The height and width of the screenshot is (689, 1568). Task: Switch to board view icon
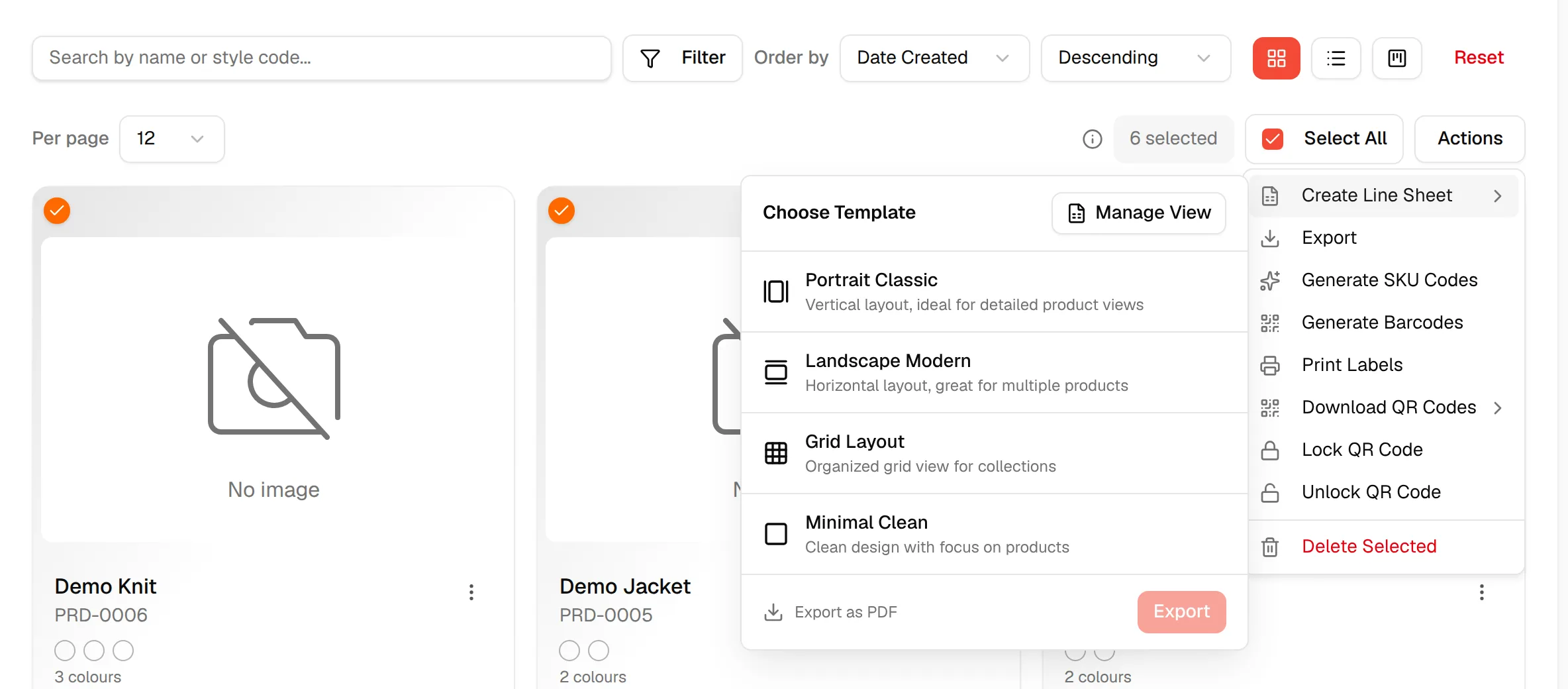1396,58
